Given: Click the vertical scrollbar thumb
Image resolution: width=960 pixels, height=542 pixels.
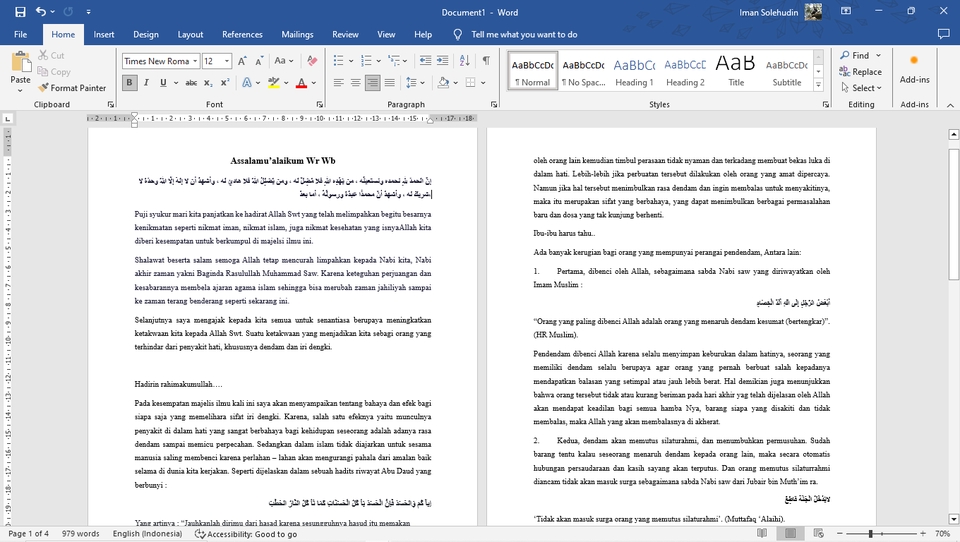Looking at the screenshot, I should coord(953,214).
